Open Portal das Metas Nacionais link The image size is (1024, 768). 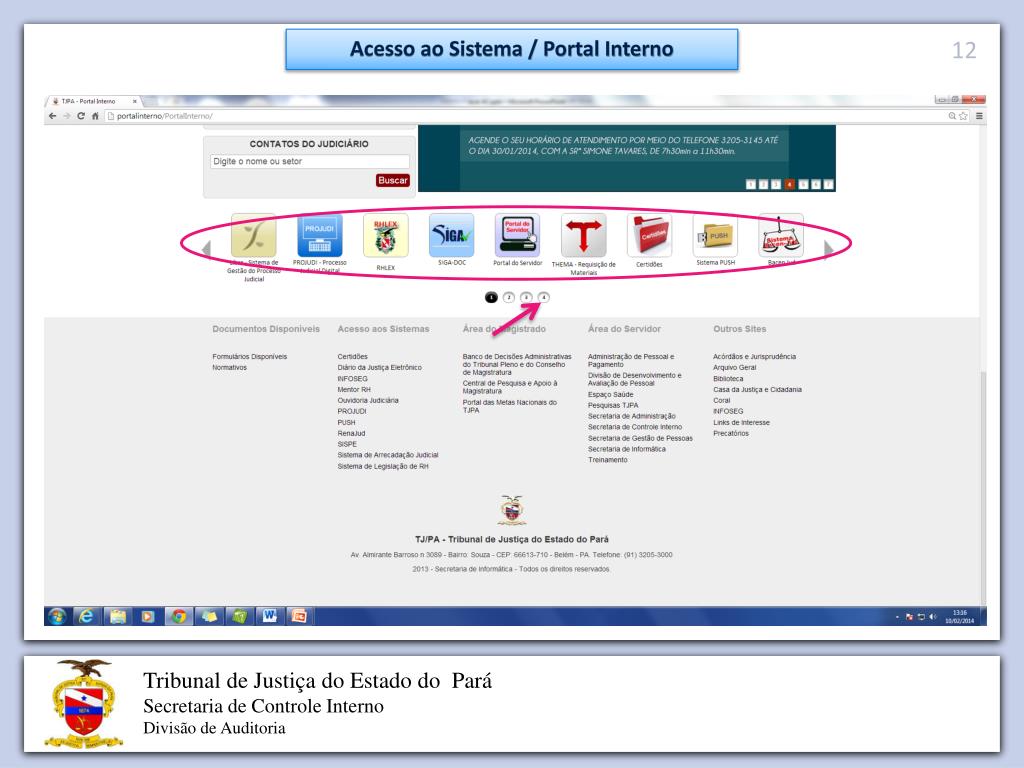tap(509, 406)
